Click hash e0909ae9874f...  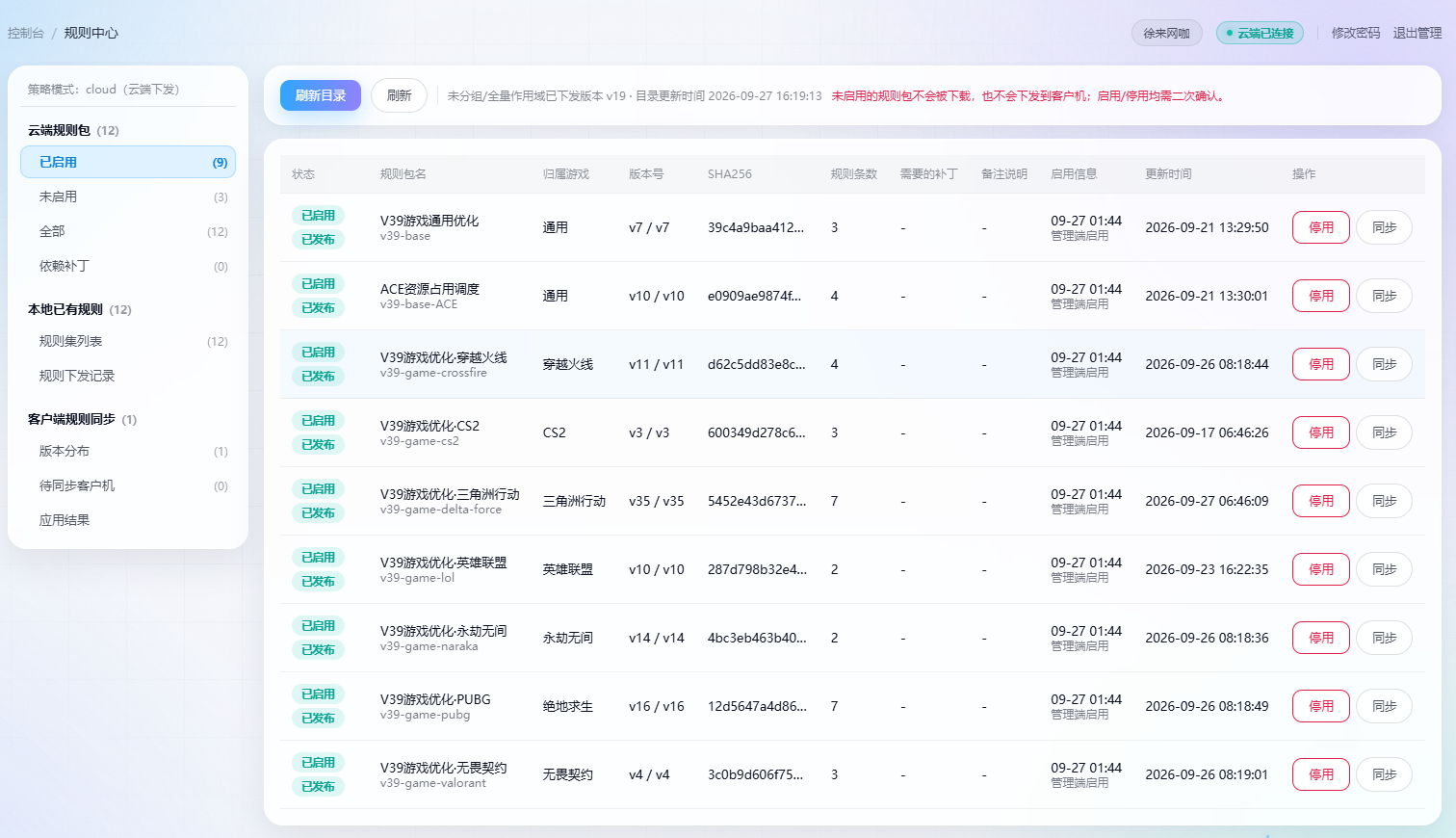(754, 296)
